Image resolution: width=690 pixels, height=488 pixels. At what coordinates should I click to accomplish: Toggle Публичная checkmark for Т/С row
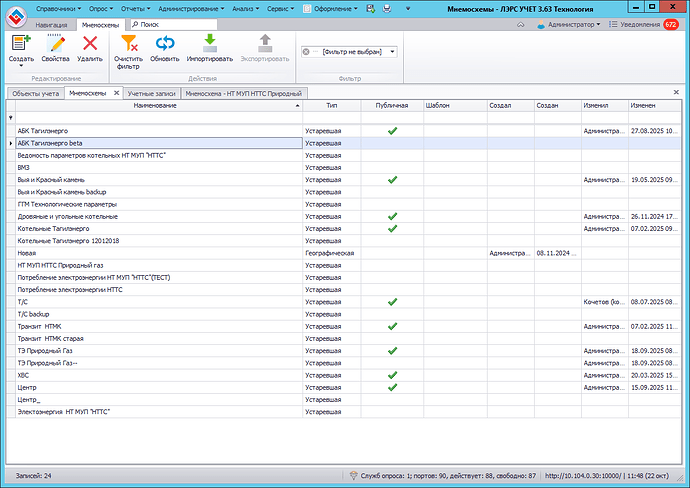392,301
